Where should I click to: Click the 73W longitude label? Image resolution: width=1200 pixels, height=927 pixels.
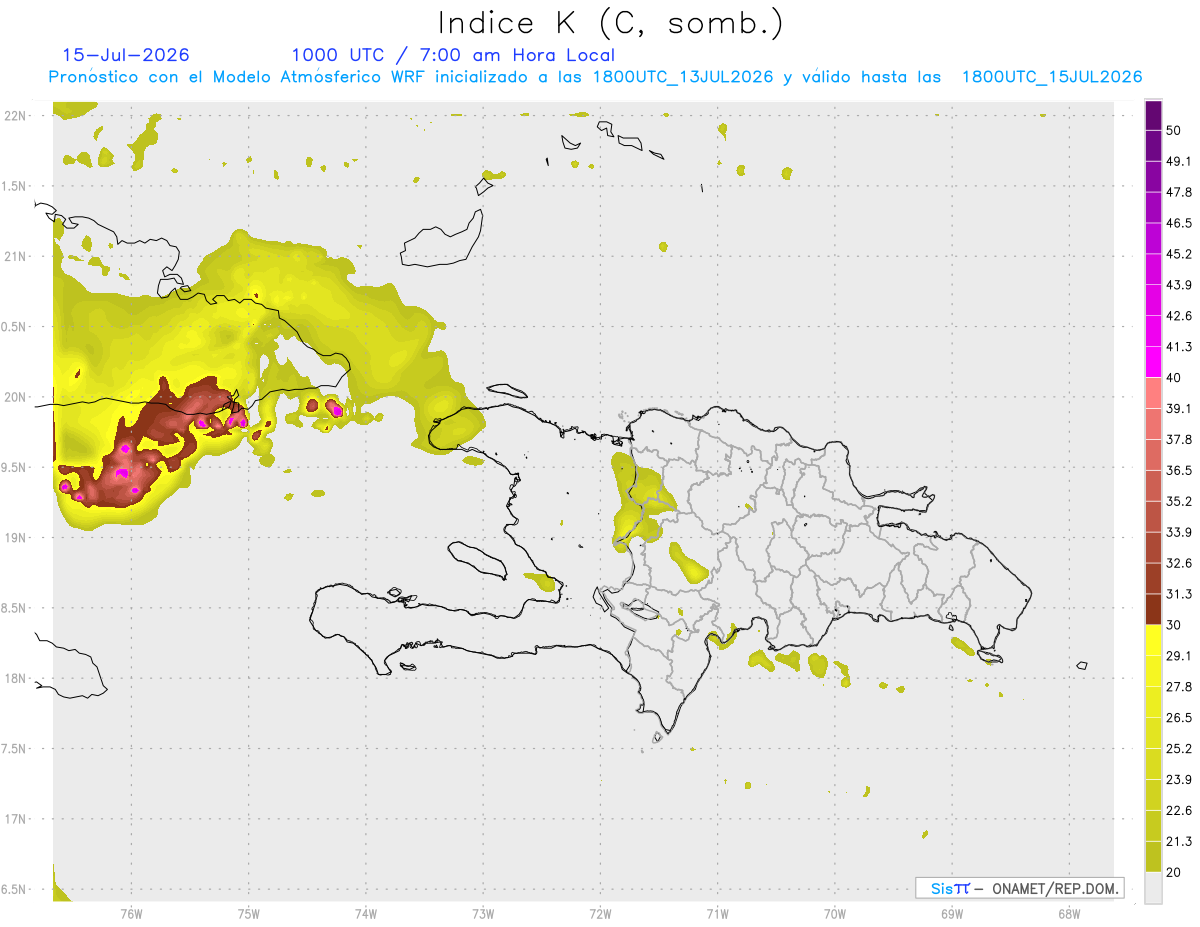pyautogui.click(x=483, y=914)
